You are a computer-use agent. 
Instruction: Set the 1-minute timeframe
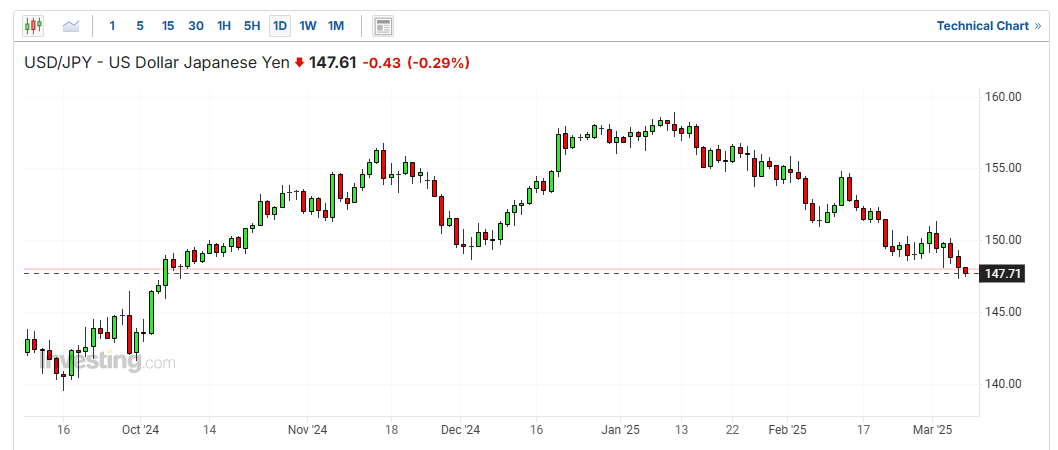(112, 26)
